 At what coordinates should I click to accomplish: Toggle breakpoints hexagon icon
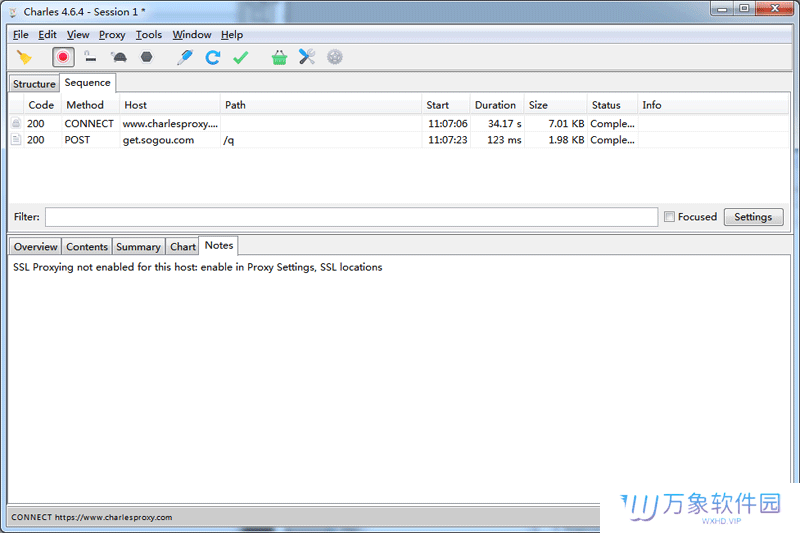pyautogui.click(x=146, y=57)
